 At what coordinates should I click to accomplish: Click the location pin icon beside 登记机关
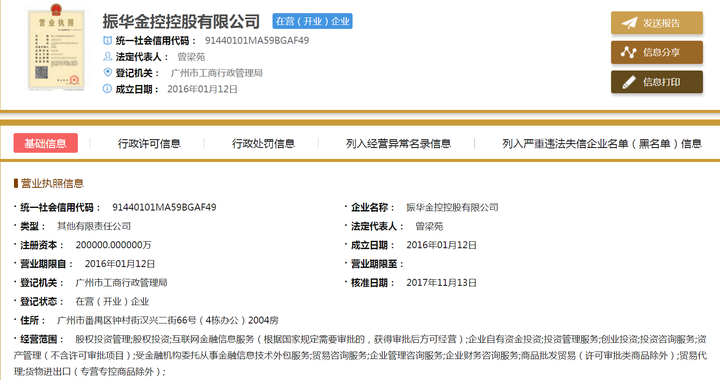107,72
